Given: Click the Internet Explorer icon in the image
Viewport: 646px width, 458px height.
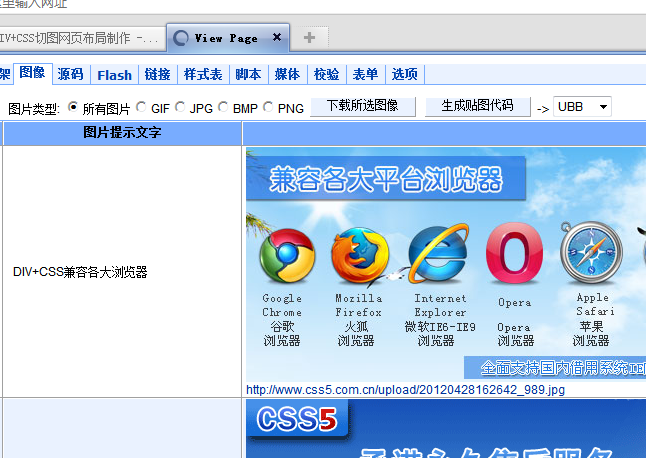Looking at the screenshot, I should 438,254.
